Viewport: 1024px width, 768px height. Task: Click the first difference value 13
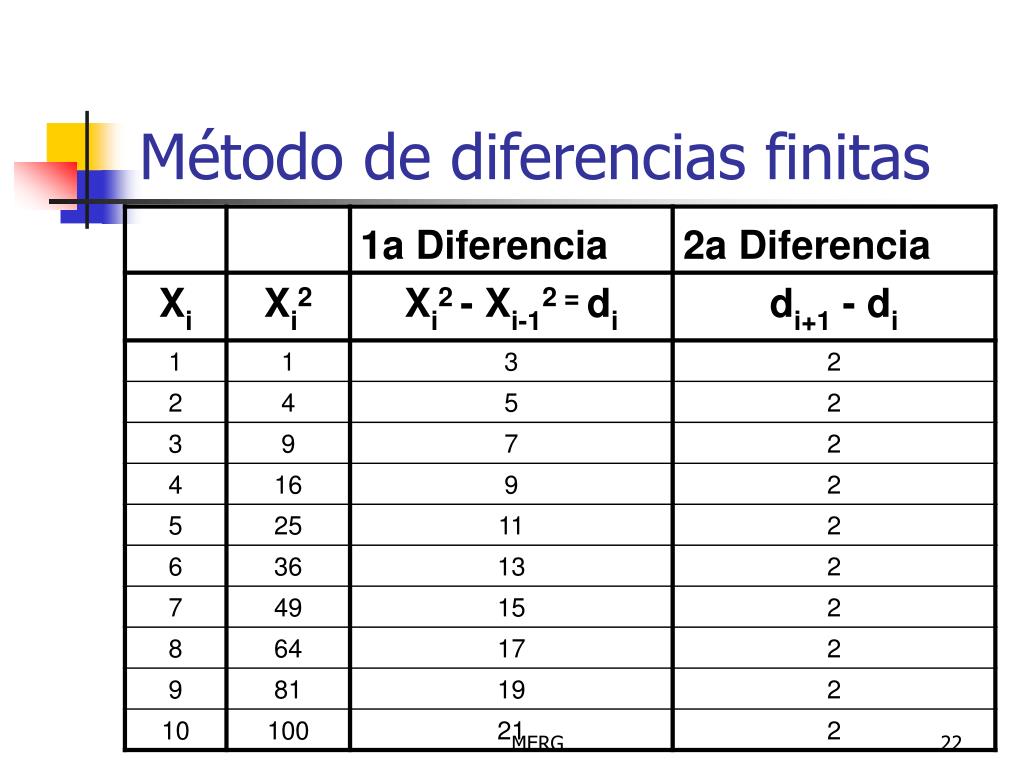pyautogui.click(x=511, y=566)
